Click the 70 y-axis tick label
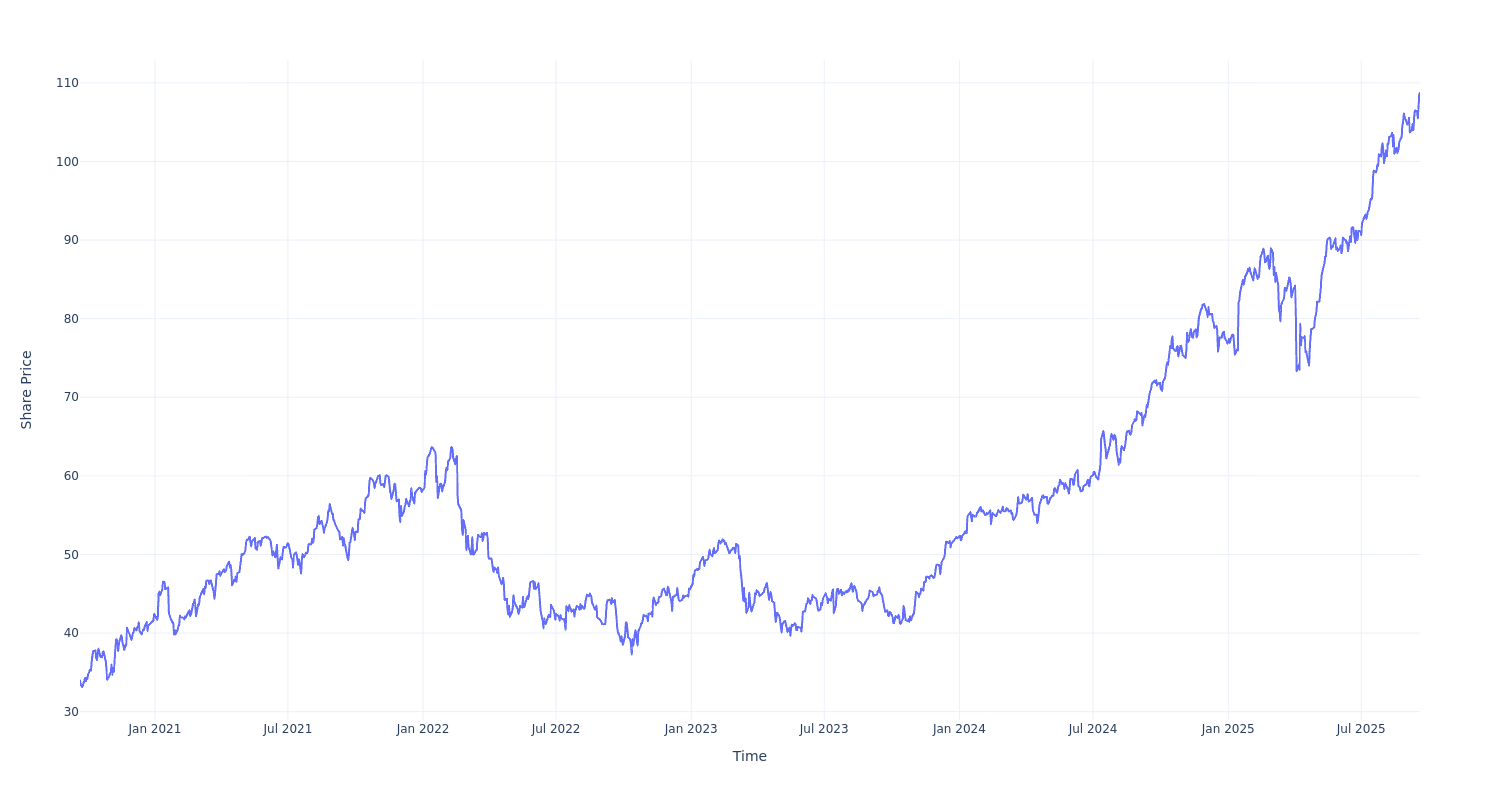 click(x=70, y=397)
